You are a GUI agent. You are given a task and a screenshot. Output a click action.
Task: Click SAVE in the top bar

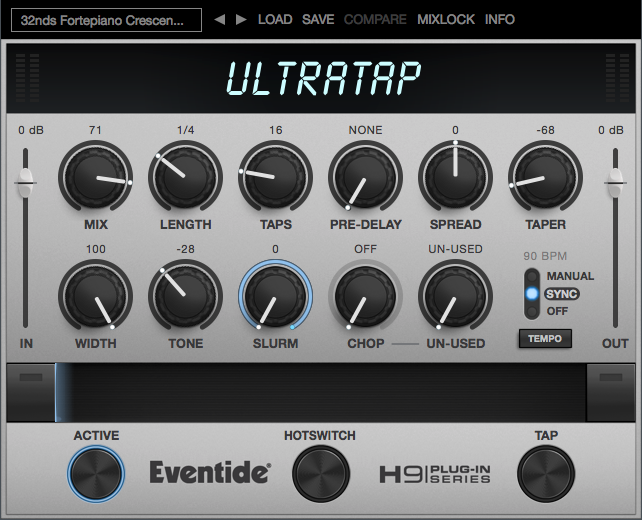(318, 19)
